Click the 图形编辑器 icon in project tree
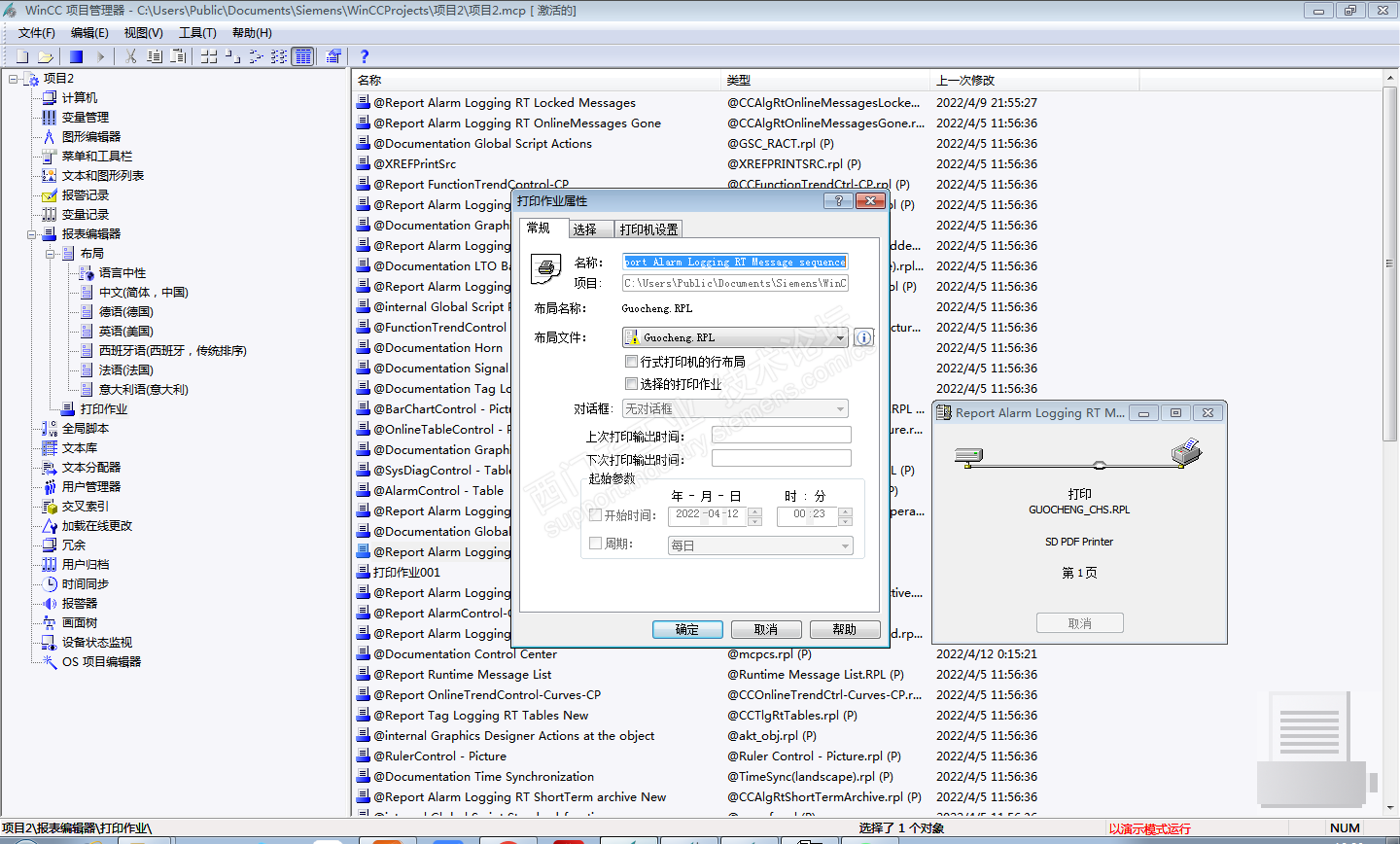The height and width of the screenshot is (844, 1400). (50, 136)
